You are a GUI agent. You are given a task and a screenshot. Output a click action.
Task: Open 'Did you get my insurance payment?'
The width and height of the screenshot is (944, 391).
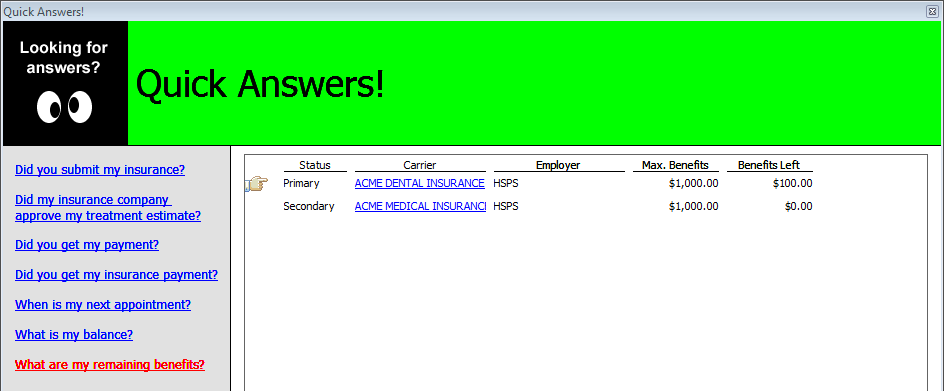[x=116, y=275]
